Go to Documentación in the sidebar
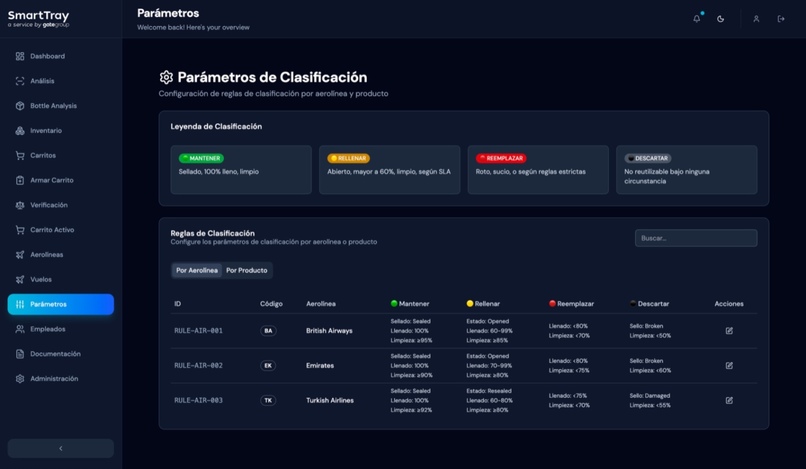806x469 pixels. pos(61,354)
